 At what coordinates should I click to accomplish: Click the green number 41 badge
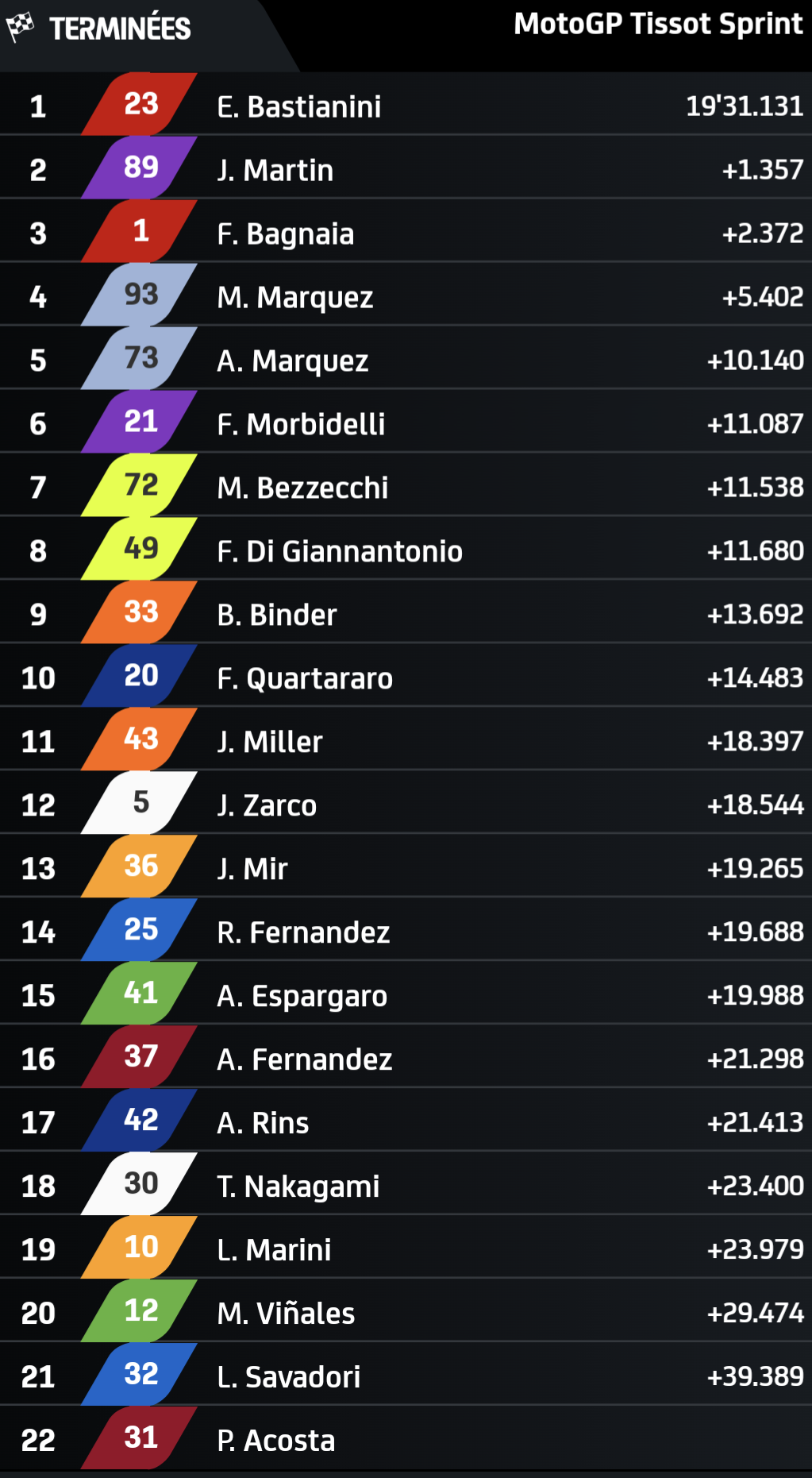click(140, 994)
